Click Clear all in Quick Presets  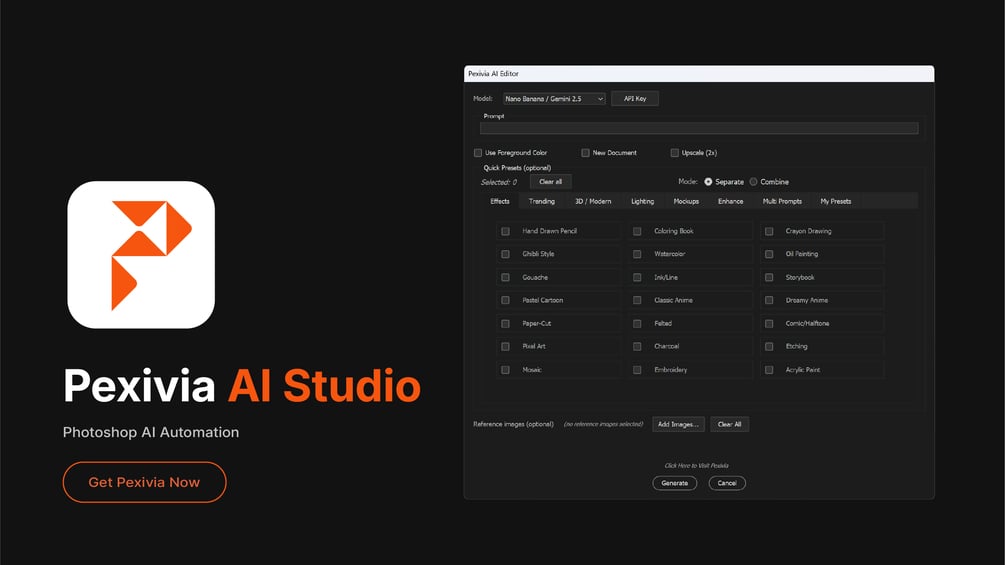(x=550, y=182)
